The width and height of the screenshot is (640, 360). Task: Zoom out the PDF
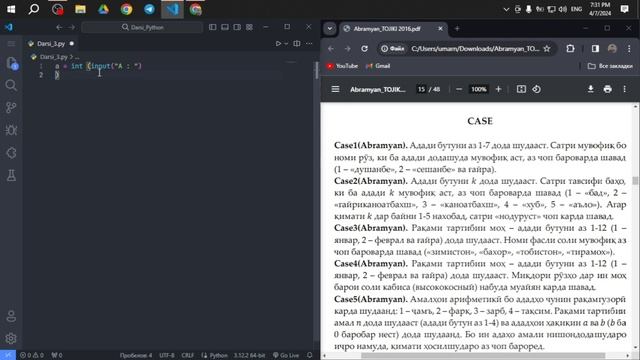tap(459, 89)
